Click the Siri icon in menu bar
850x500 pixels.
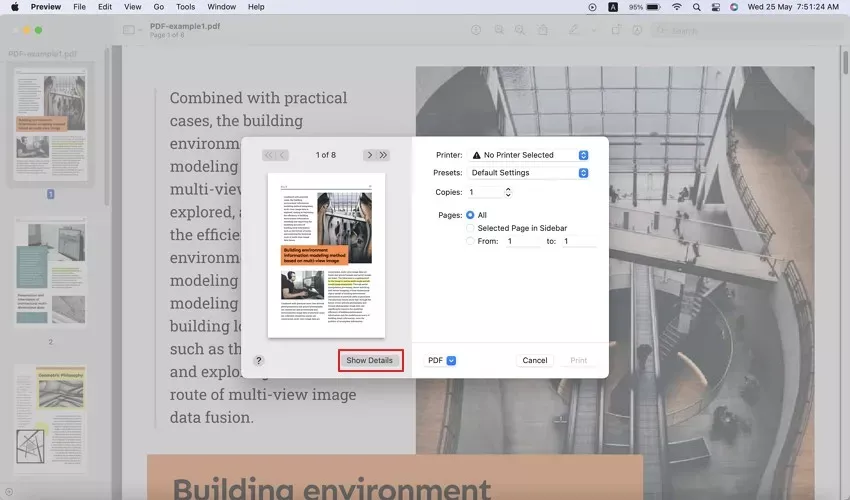coord(734,6)
